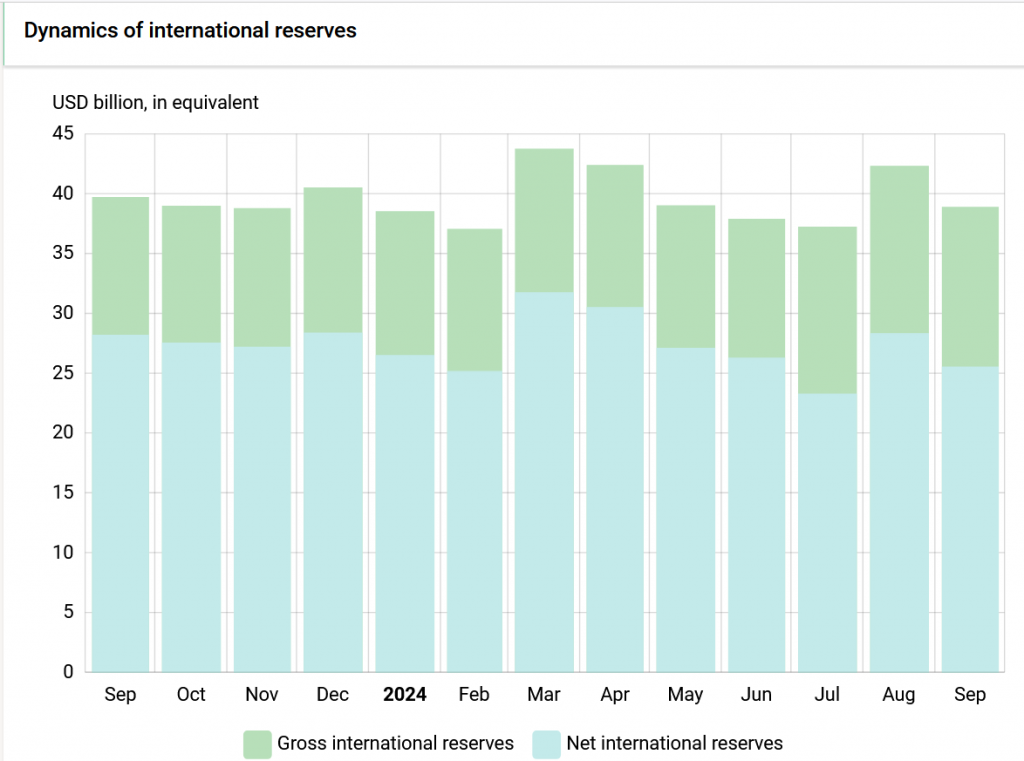The height and width of the screenshot is (761, 1024).
Task: Click the blue Net international reserves legend swatch
Action: pos(546,744)
